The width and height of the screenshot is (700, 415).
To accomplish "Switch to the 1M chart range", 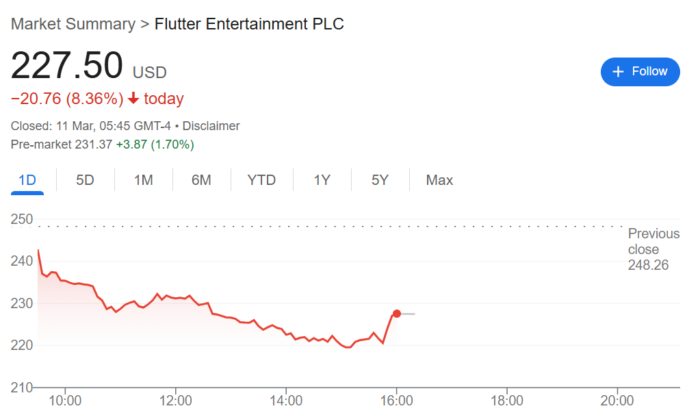I will click(143, 180).
